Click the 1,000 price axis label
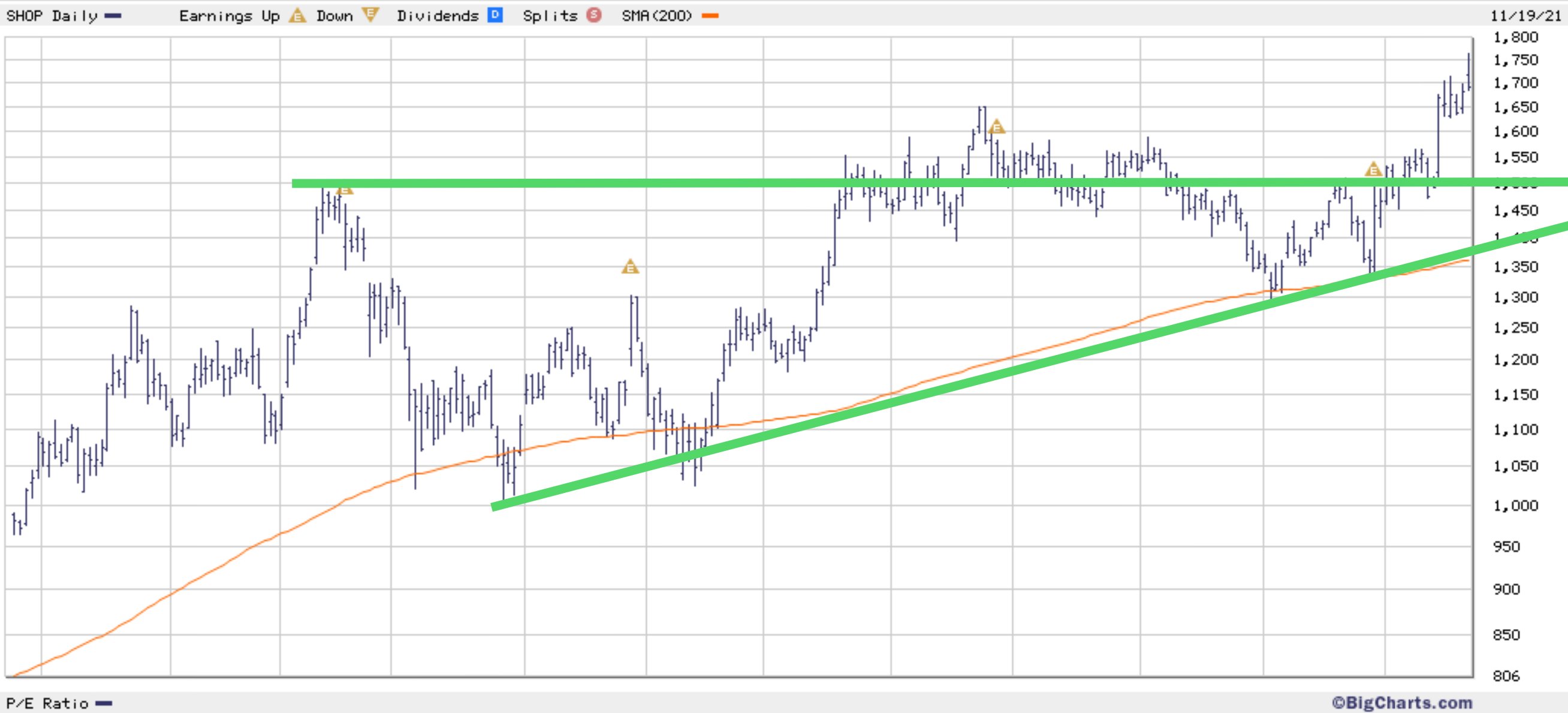Image resolution: width=1568 pixels, height=713 pixels. coord(1516,506)
